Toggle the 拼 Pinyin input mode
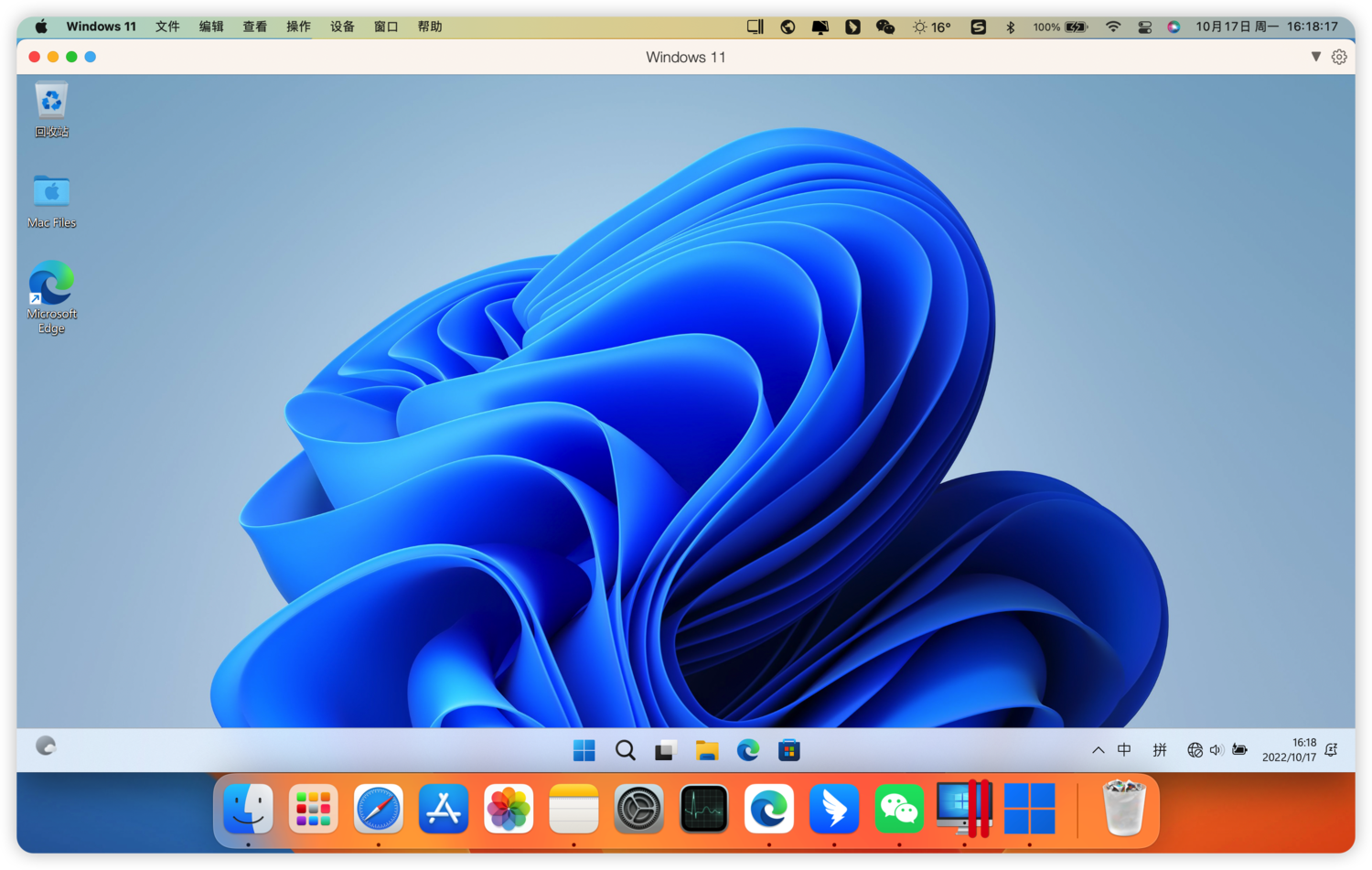The width and height of the screenshot is (1372, 870). click(1159, 750)
